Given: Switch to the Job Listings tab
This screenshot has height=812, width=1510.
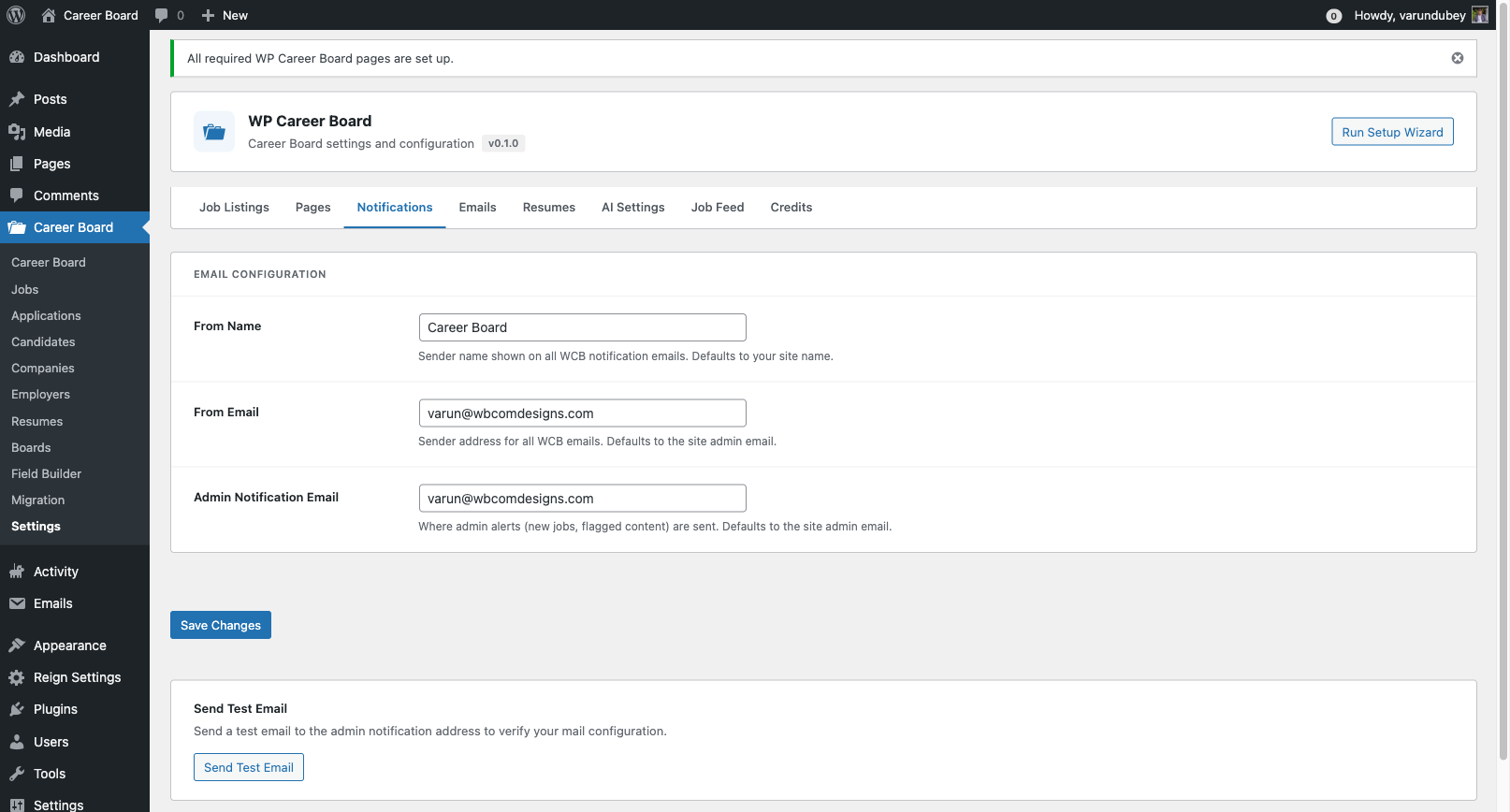Looking at the screenshot, I should (234, 208).
